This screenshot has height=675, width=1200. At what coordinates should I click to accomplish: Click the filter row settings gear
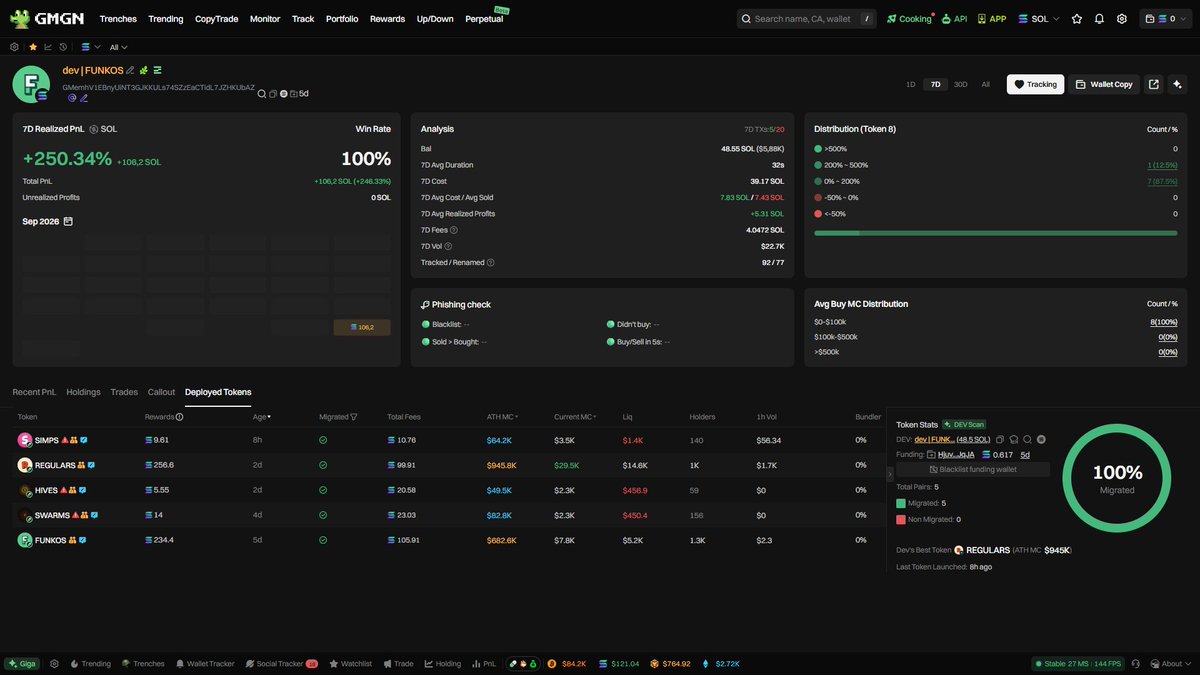pos(14,47)
